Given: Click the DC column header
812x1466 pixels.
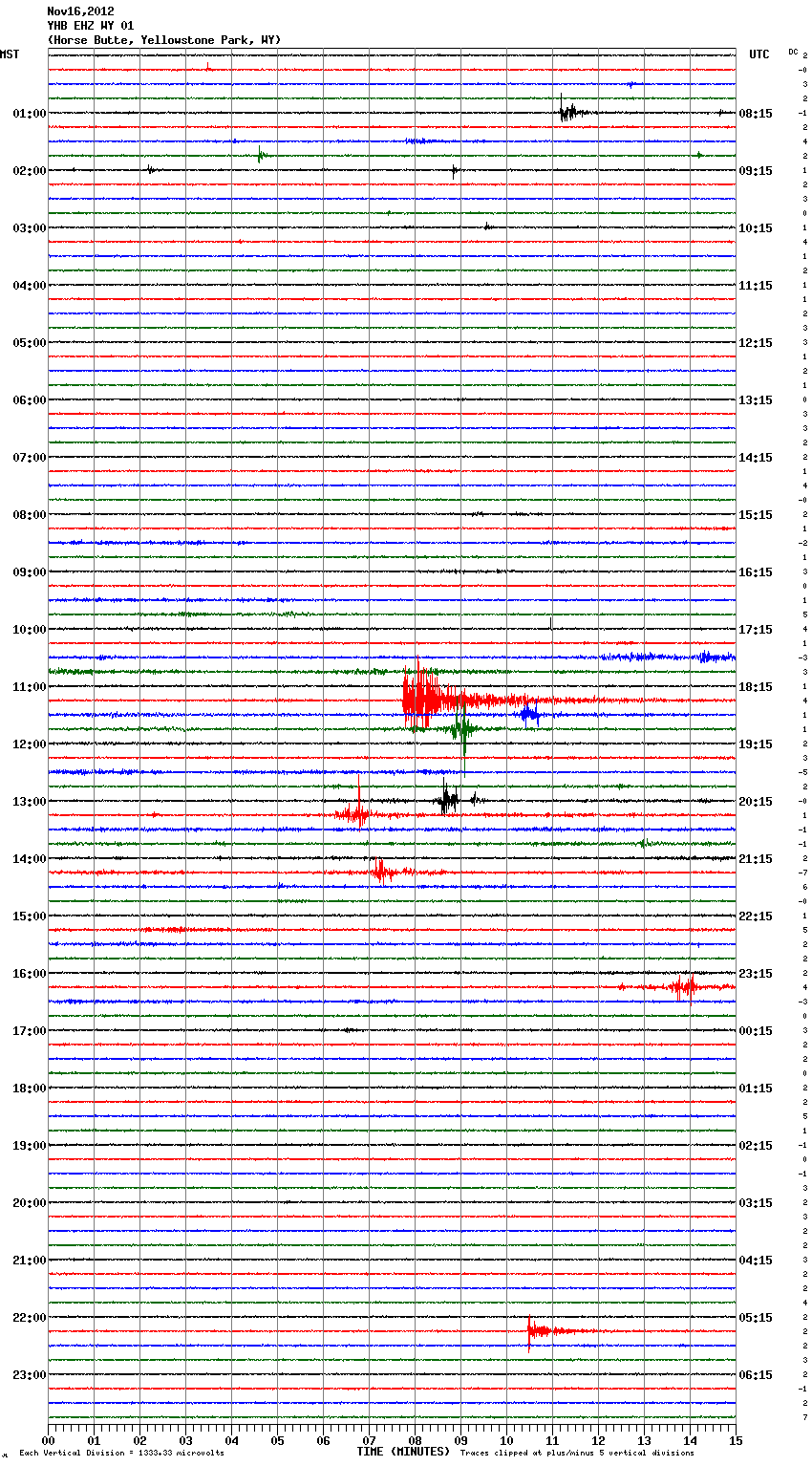Looking at the screenshot, I should click(793, 52).
